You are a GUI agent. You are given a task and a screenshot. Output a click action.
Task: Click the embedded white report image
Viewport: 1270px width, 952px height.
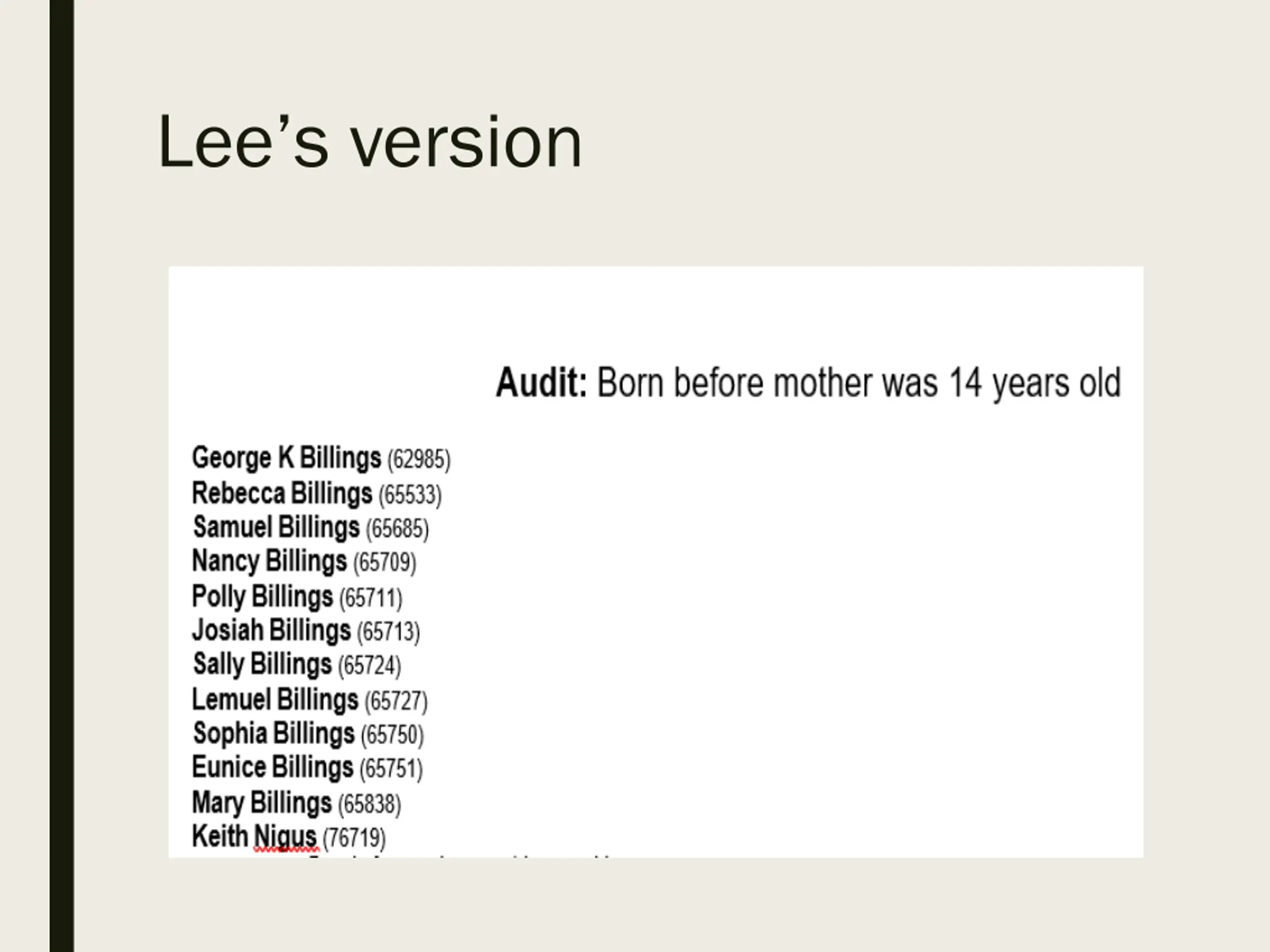[656, 562]
